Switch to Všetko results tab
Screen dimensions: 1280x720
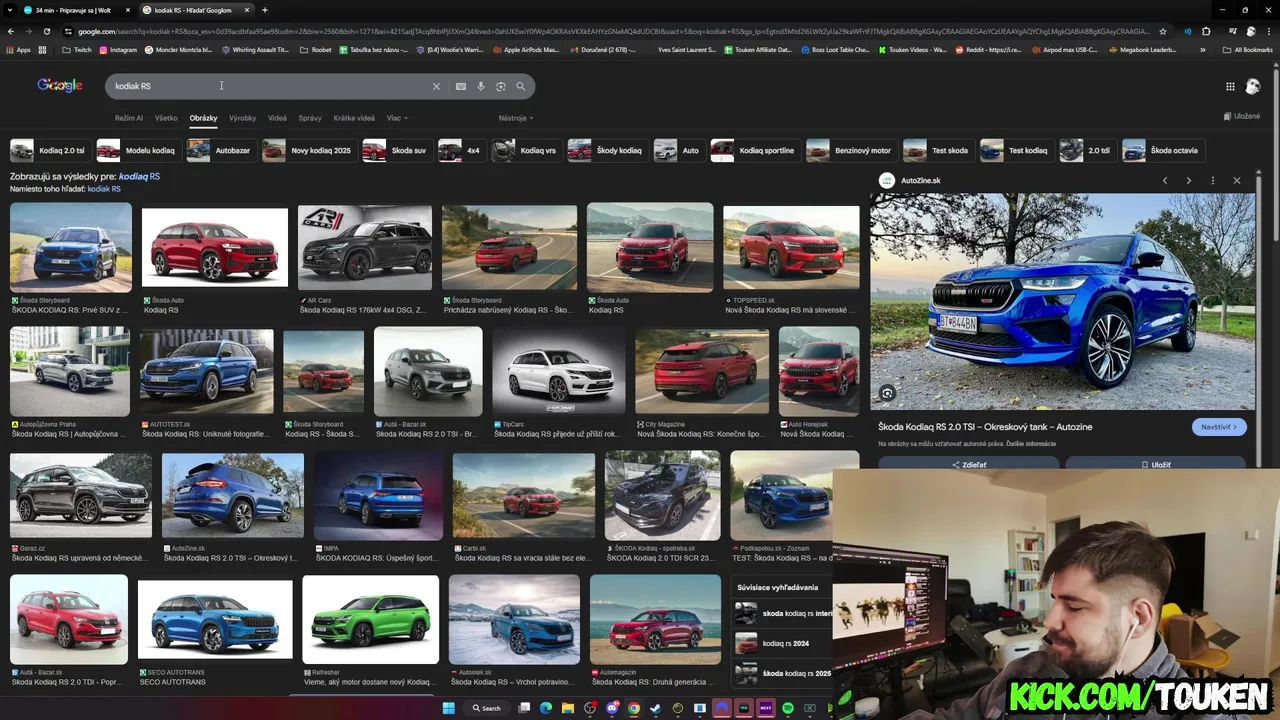click(166, 118)
